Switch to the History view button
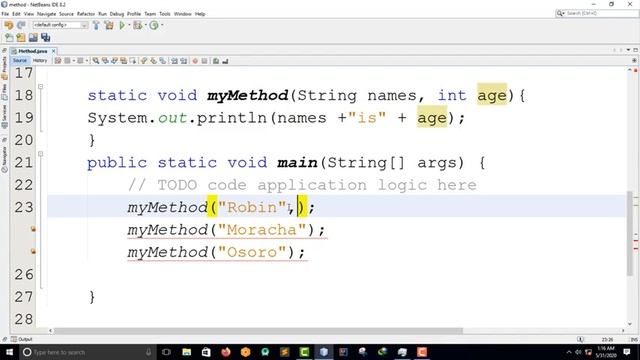Screen dimensions: 640x360 click(40, 60)
